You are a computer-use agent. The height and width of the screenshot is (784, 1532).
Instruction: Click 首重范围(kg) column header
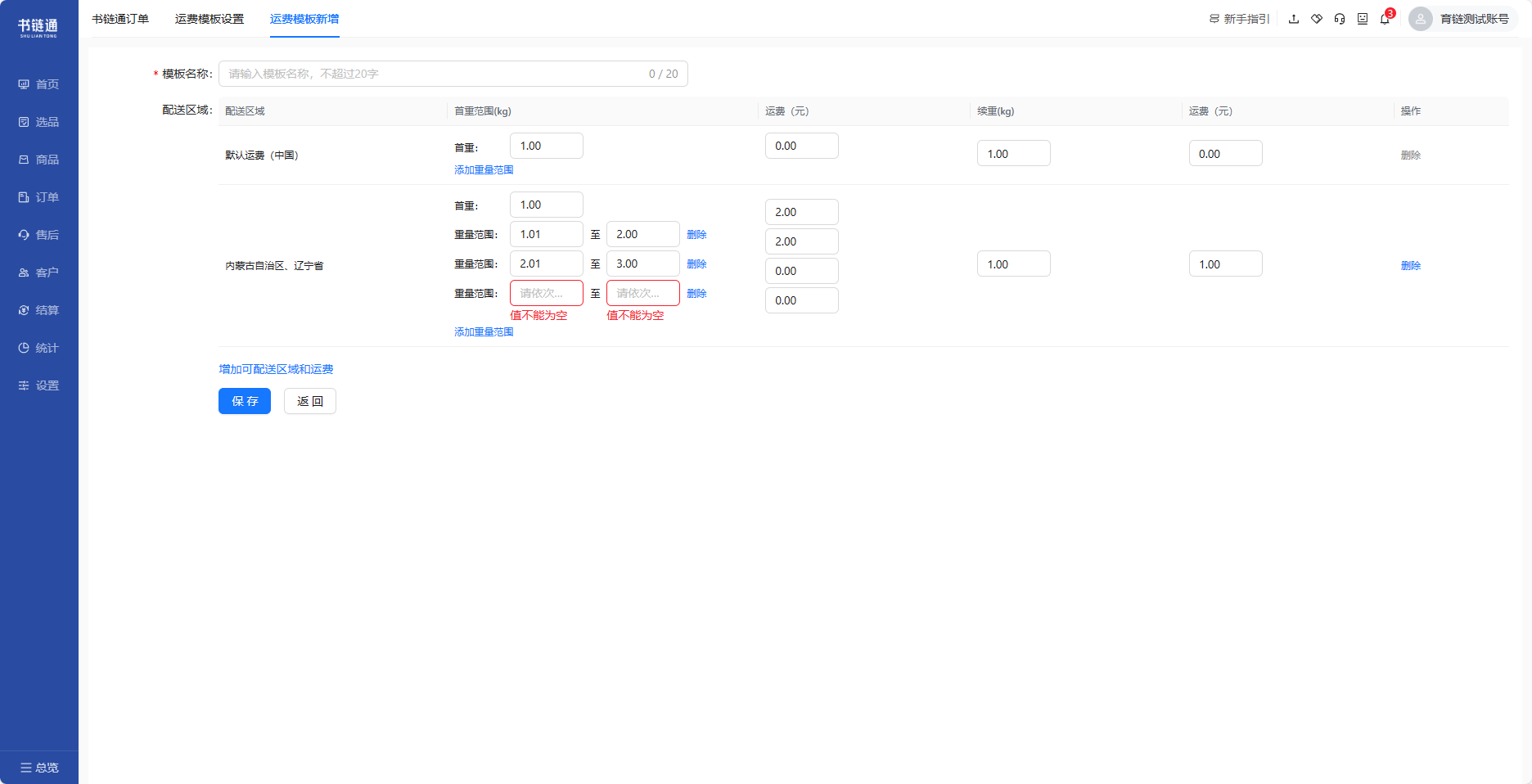tap(483, 111)
